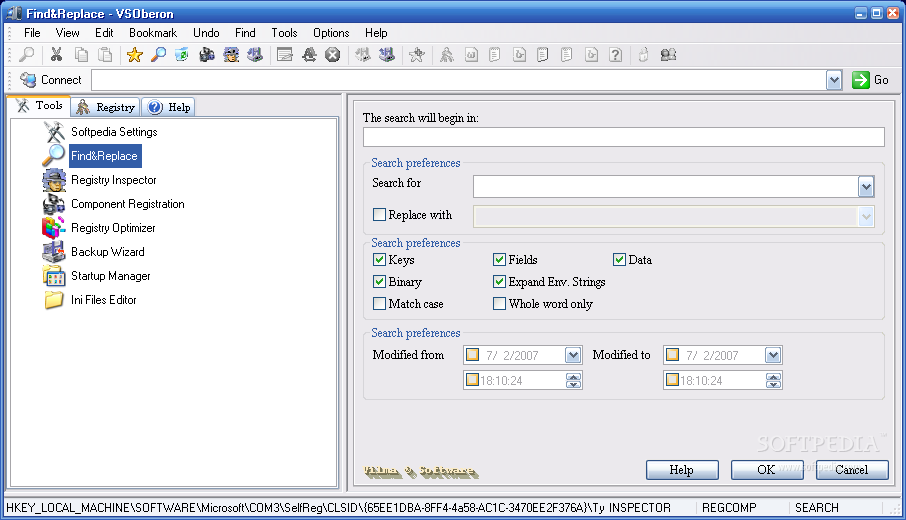Click the grey magnifier icon at toolbar start

(x=27, y=55)
